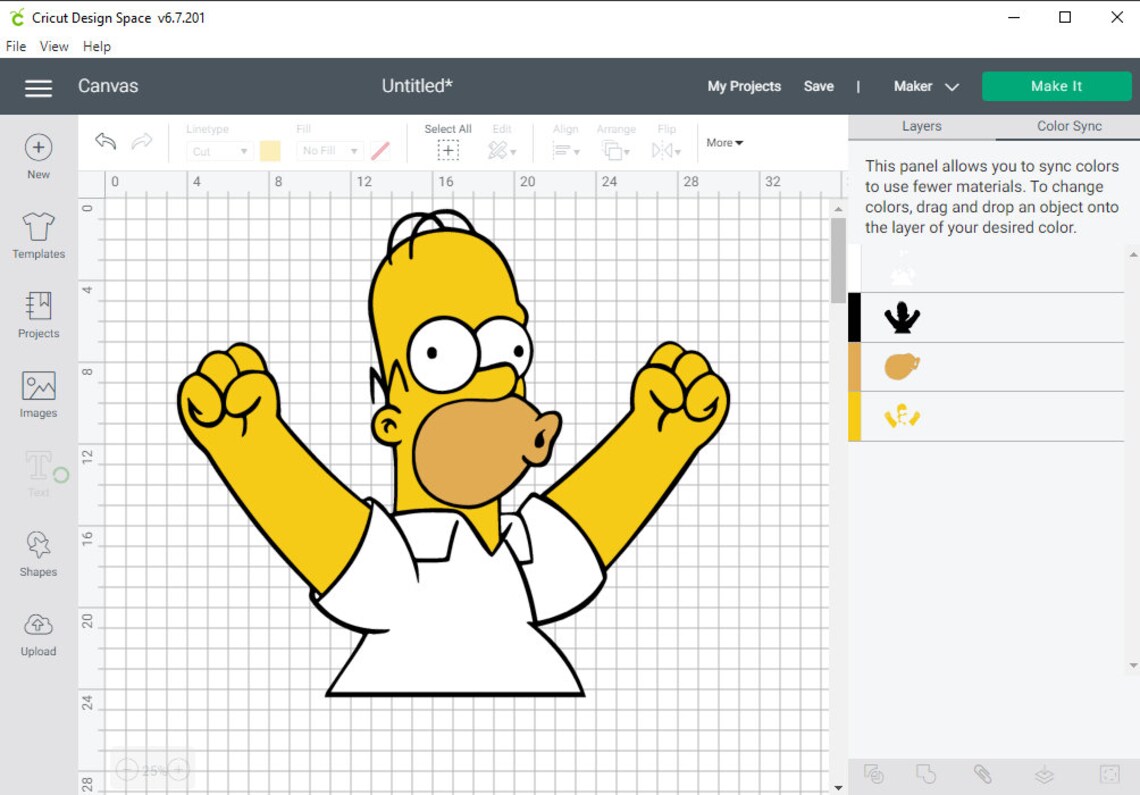Click the New project icon
This screenshot has width=1140, height=795.
point(39,148)
